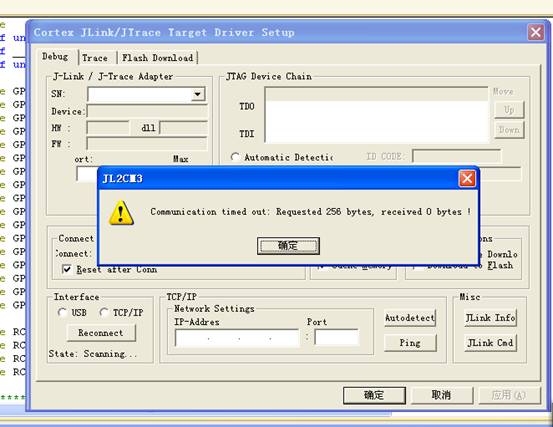Confirm setup with bottom 确定 button
This screenshot has width=553, height=427.
point(374,395)
